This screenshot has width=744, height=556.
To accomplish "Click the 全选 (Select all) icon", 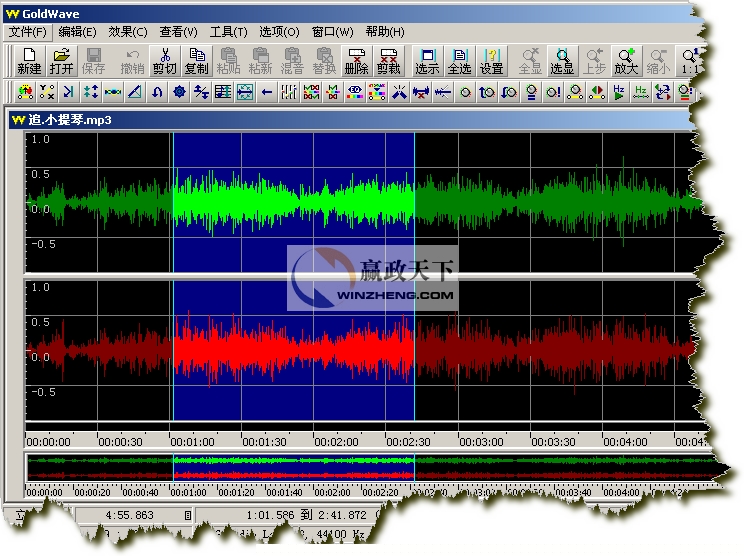I will tap(459, 61).
